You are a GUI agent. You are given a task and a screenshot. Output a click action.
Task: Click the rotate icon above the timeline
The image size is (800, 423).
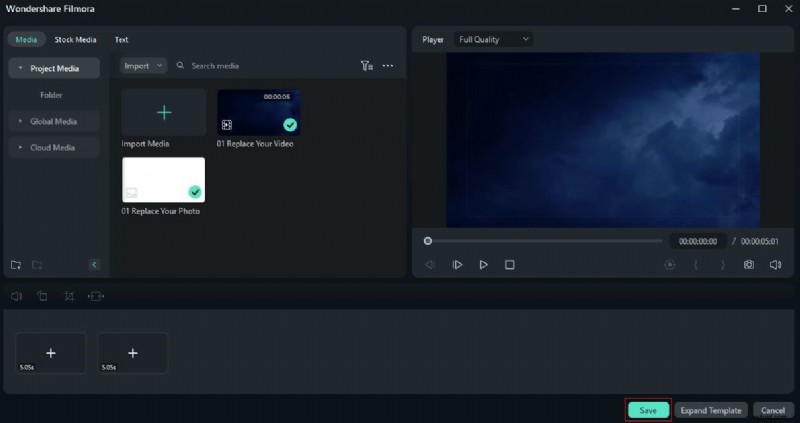point(42,296)
